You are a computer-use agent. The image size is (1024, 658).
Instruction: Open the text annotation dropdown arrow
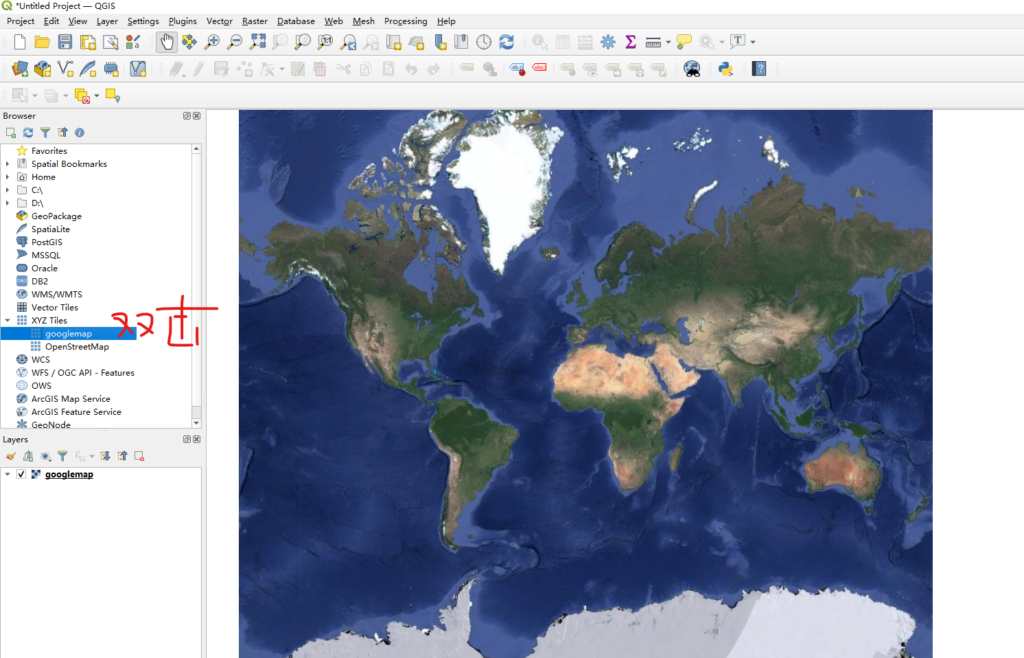(752, 42)
